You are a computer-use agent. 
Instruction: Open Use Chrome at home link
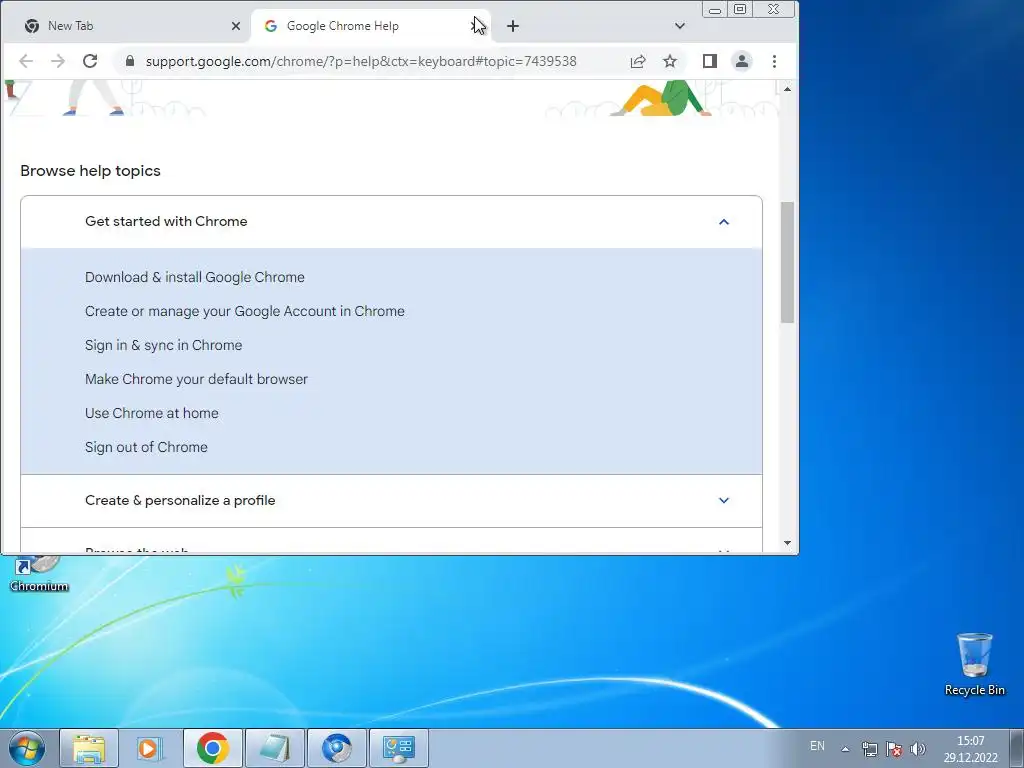click(152, 413)
